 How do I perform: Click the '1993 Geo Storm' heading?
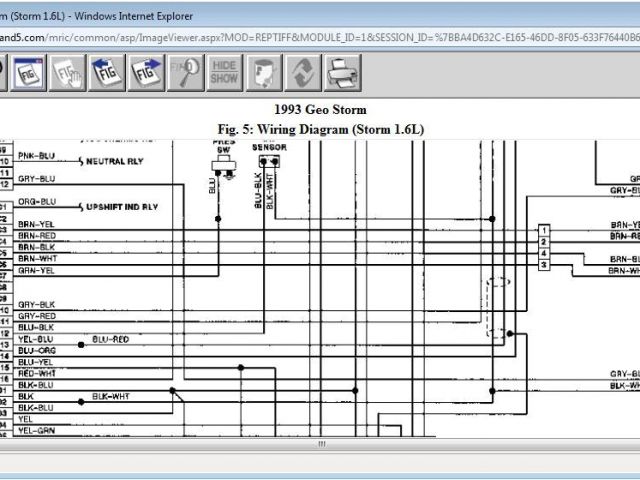pos(319,110)
